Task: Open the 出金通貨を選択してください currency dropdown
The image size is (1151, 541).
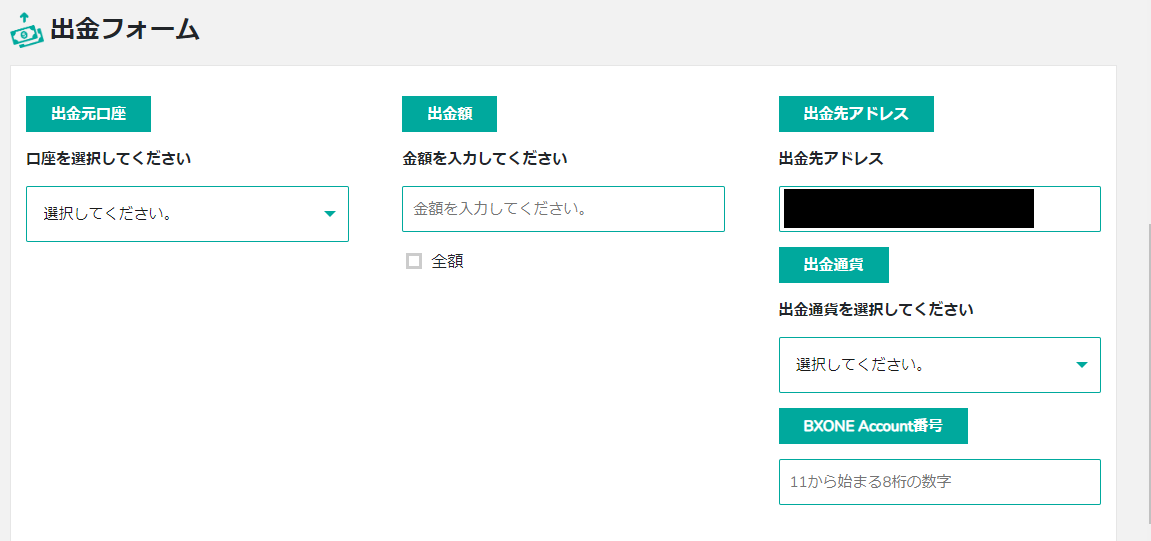Action: pos(940,365)
